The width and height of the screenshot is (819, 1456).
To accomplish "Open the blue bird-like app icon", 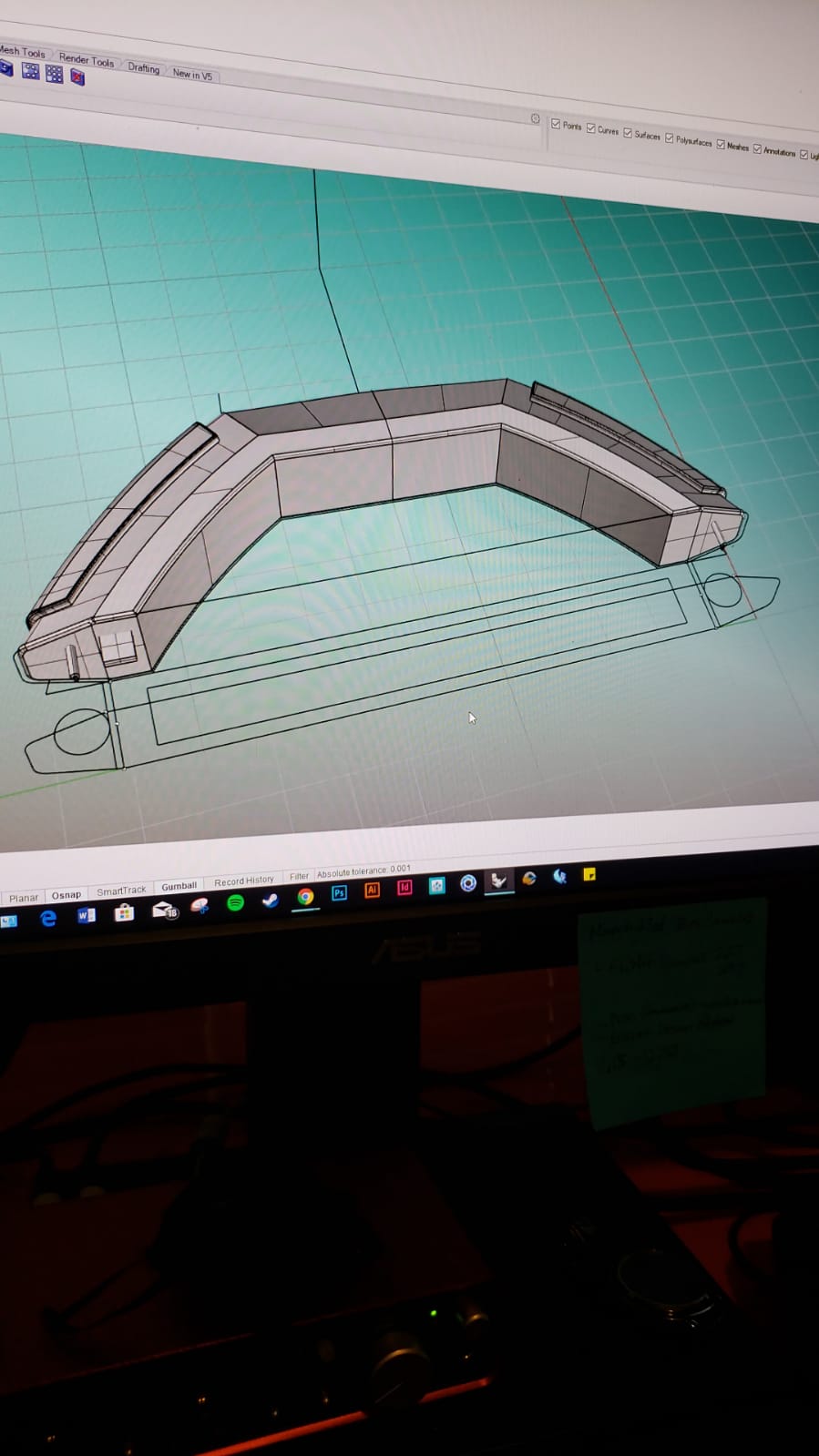I will 559,876.
